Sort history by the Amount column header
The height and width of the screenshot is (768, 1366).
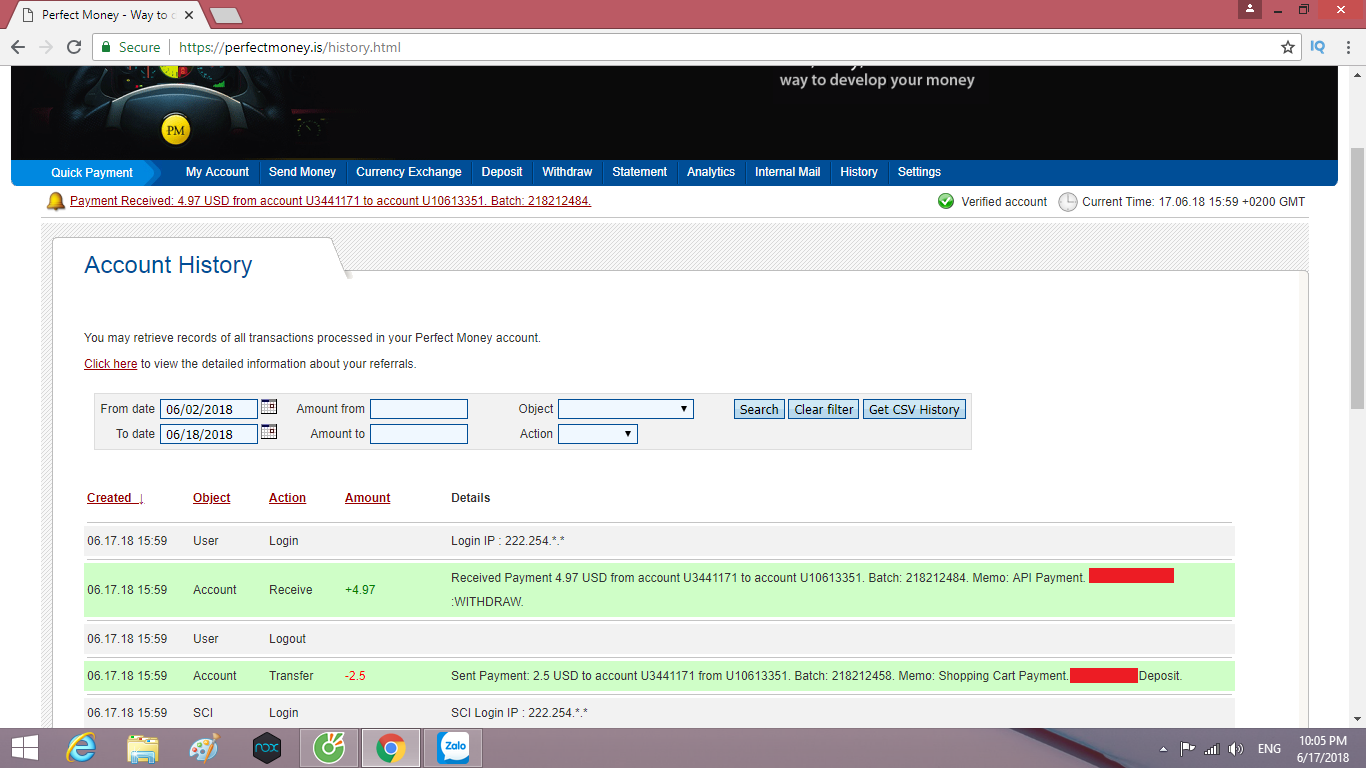(x=367, y=498)
